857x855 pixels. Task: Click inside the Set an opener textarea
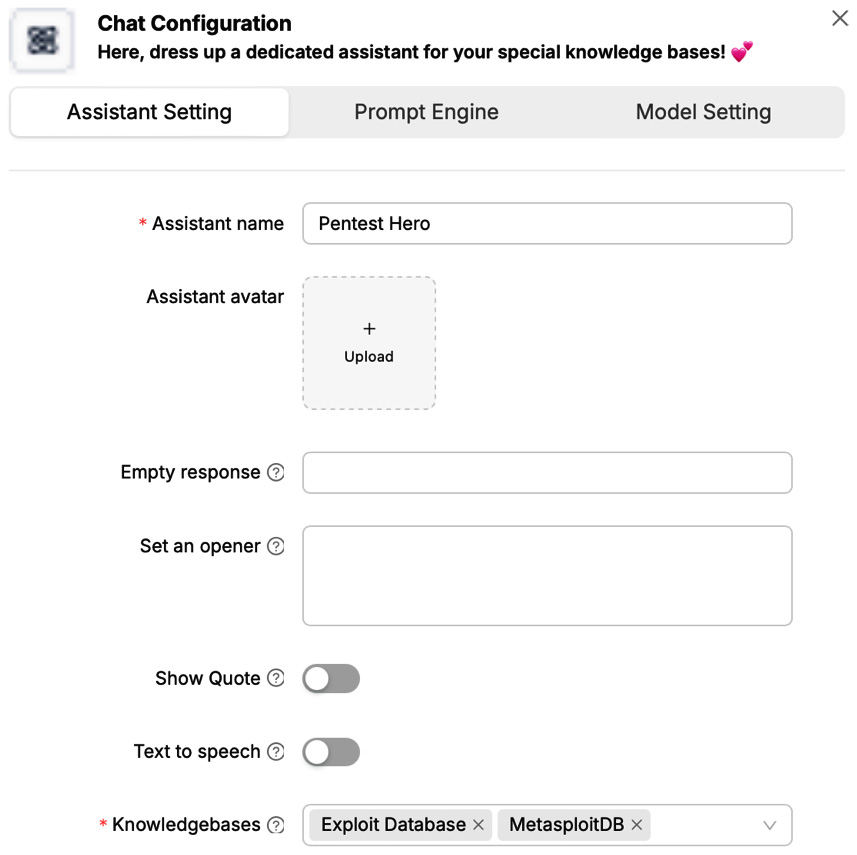coord(547,576)
